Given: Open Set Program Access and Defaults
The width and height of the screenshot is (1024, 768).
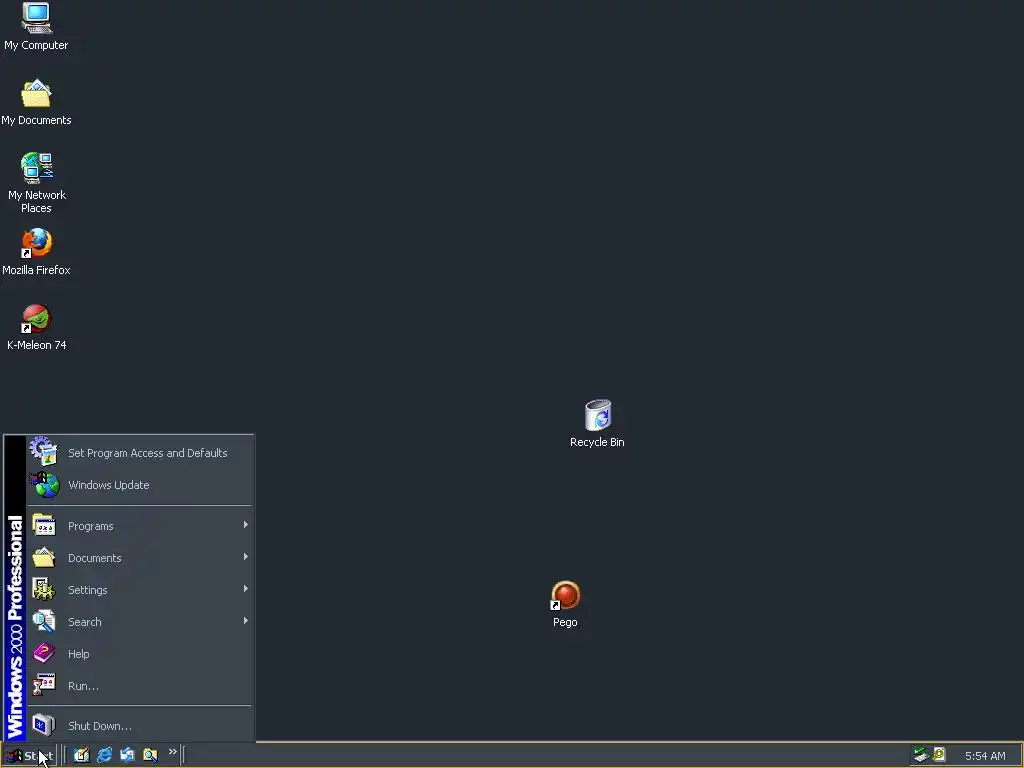Looking at the screenshot, I should [x=139, y=453].
